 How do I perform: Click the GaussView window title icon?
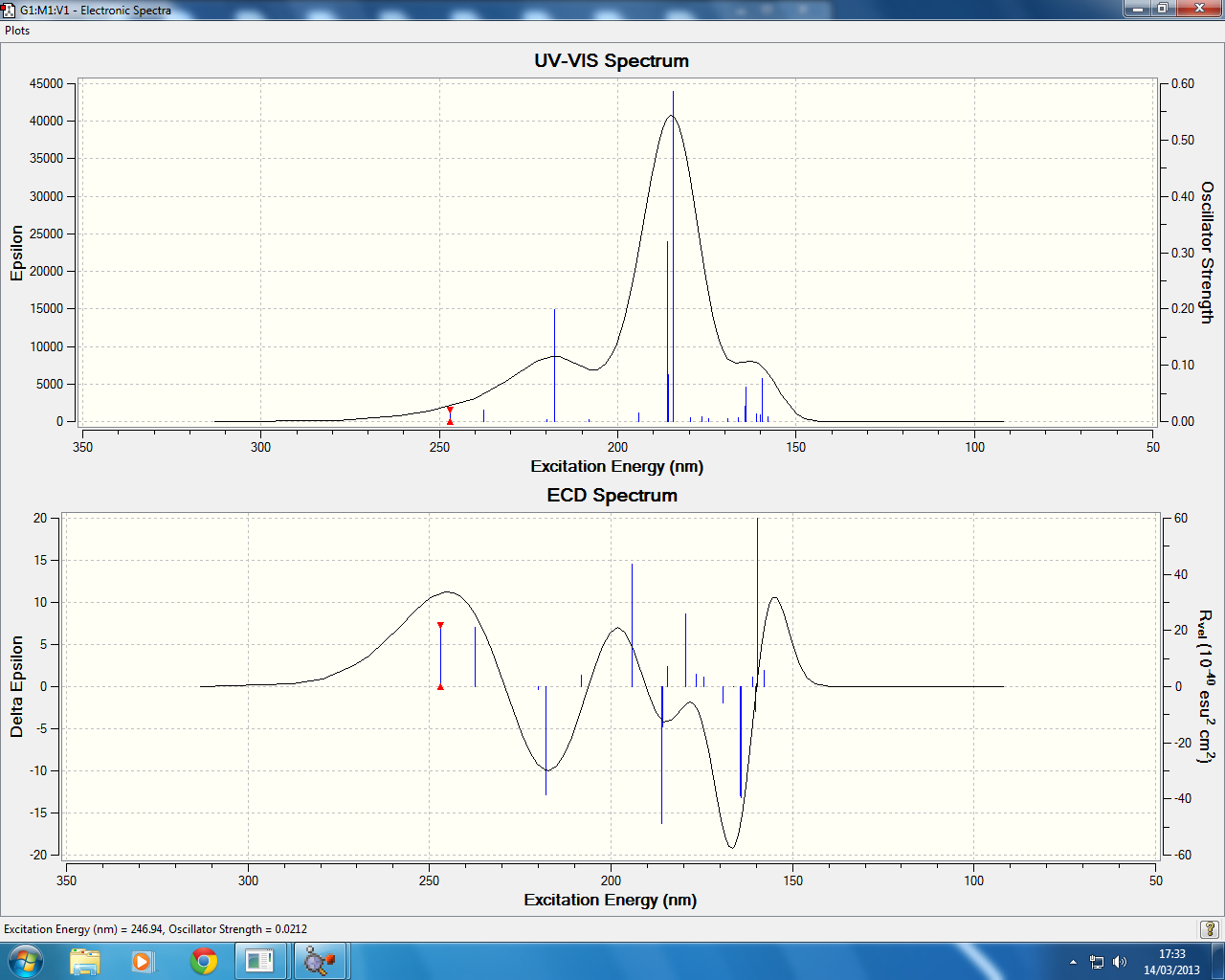9,10
